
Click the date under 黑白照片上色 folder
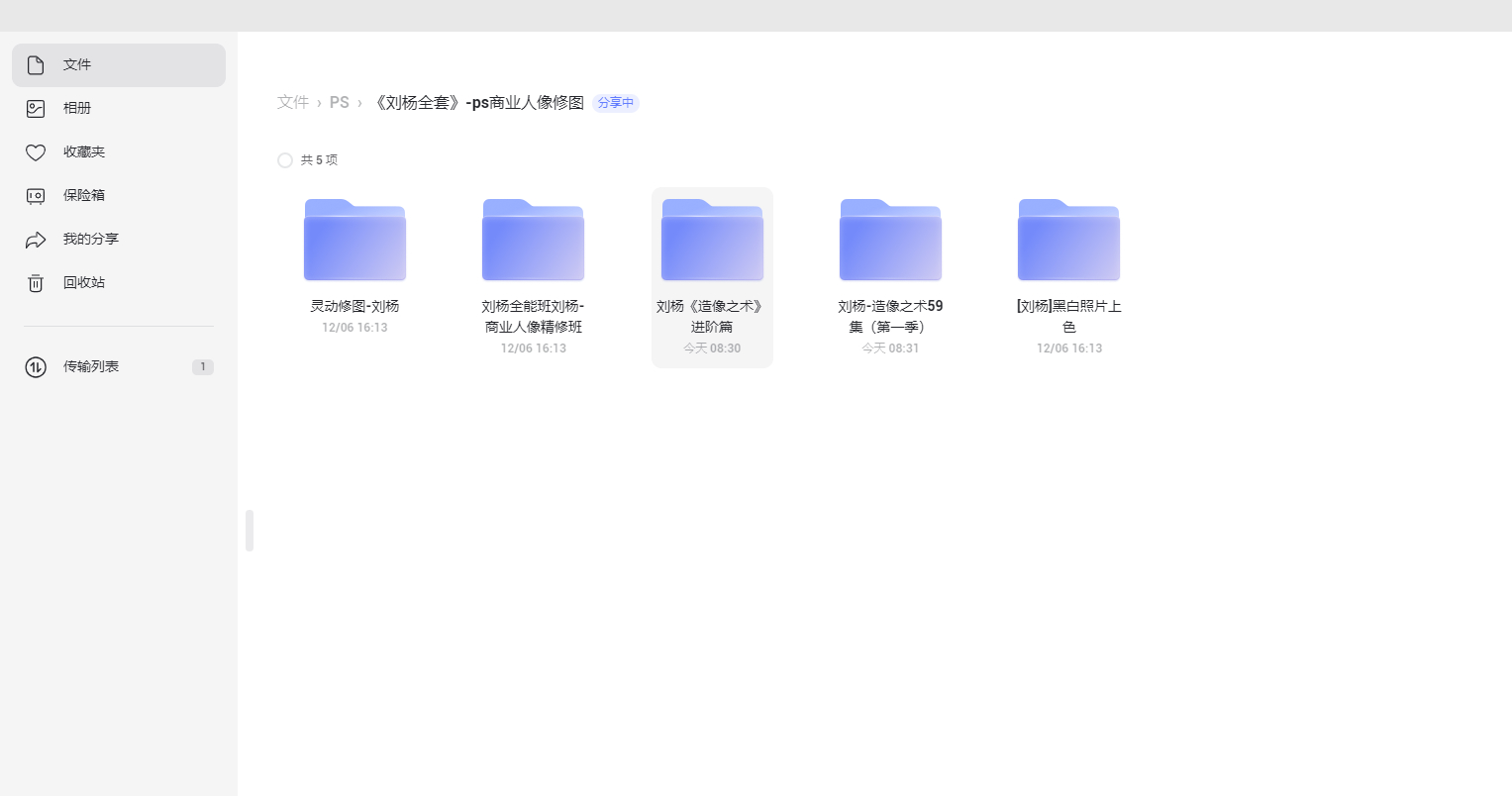pos(1068,348)
